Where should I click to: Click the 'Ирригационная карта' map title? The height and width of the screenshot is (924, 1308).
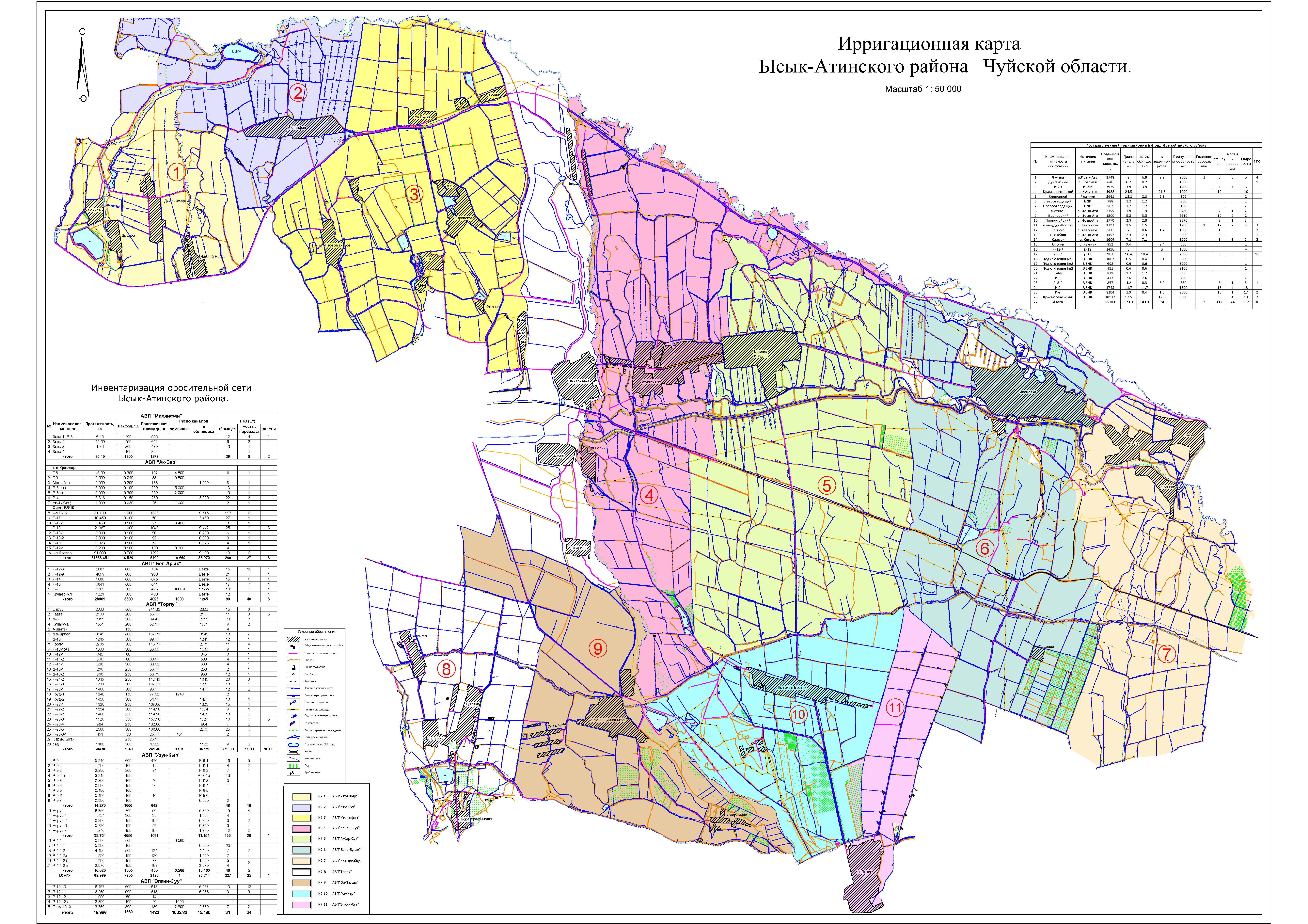(929, 44)
